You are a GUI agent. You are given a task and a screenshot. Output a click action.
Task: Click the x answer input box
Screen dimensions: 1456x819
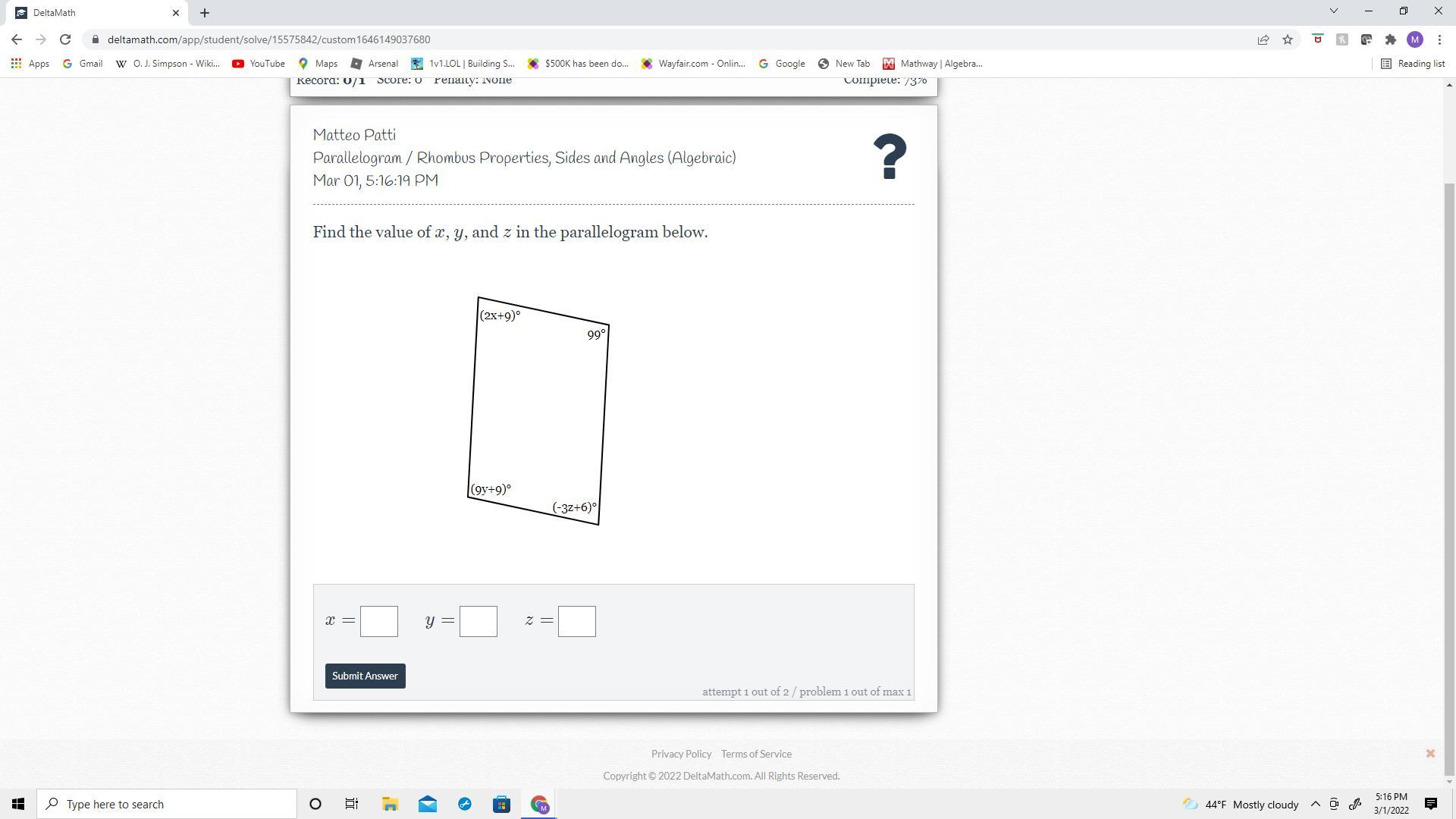tap(379, 621)
